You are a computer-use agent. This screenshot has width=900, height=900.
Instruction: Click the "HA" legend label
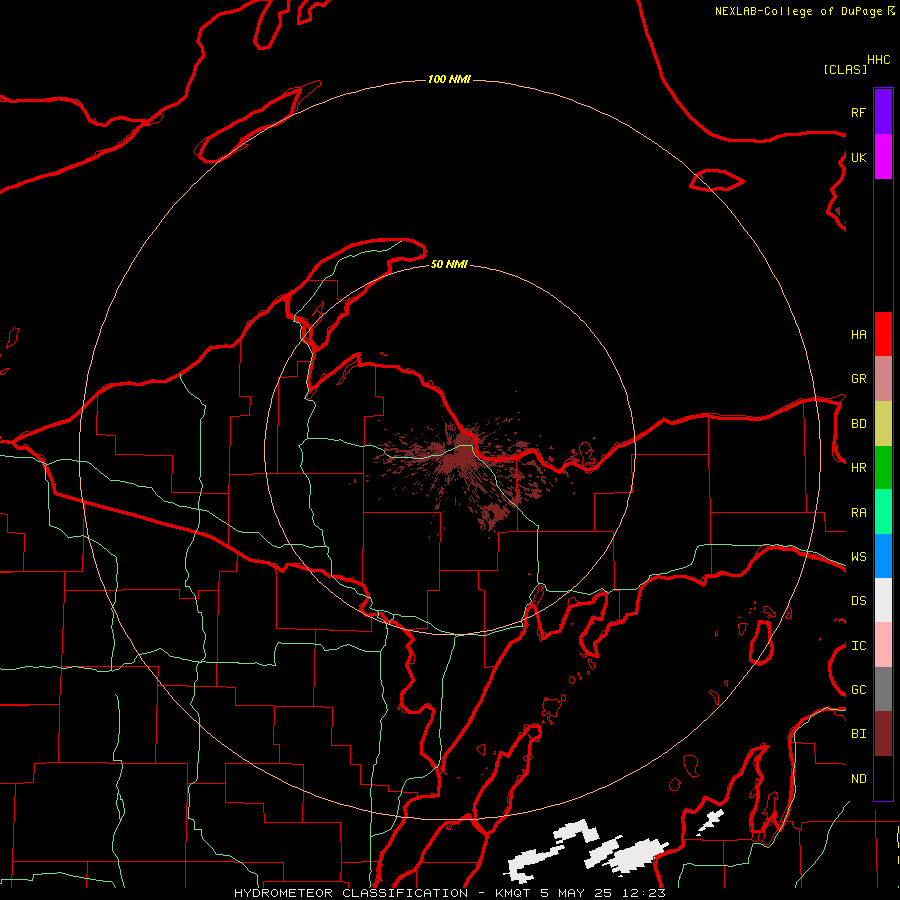858,335
